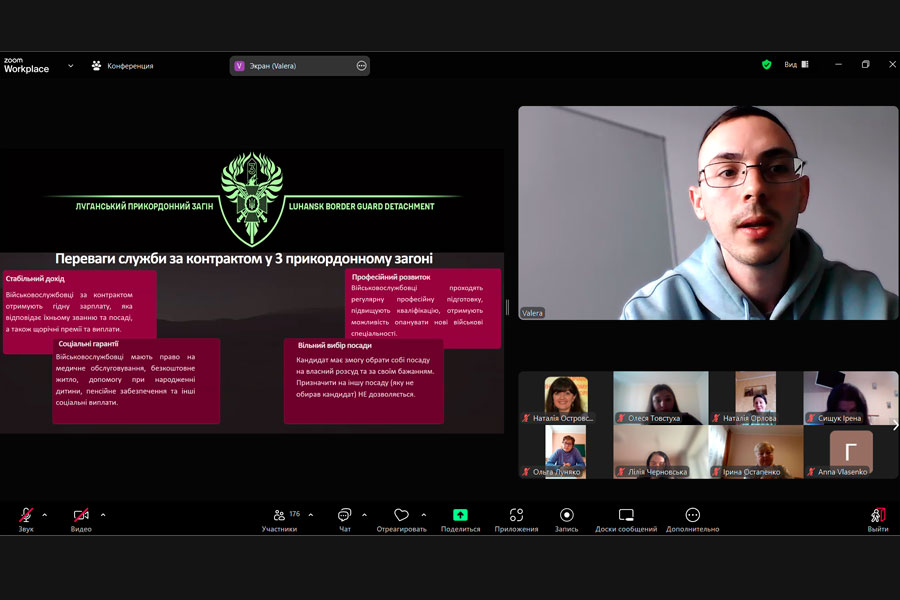Select Ірина Остапенко video thumbnail
Image resolution: width=900 pixels, height=600 pixels.
[756, 452]
